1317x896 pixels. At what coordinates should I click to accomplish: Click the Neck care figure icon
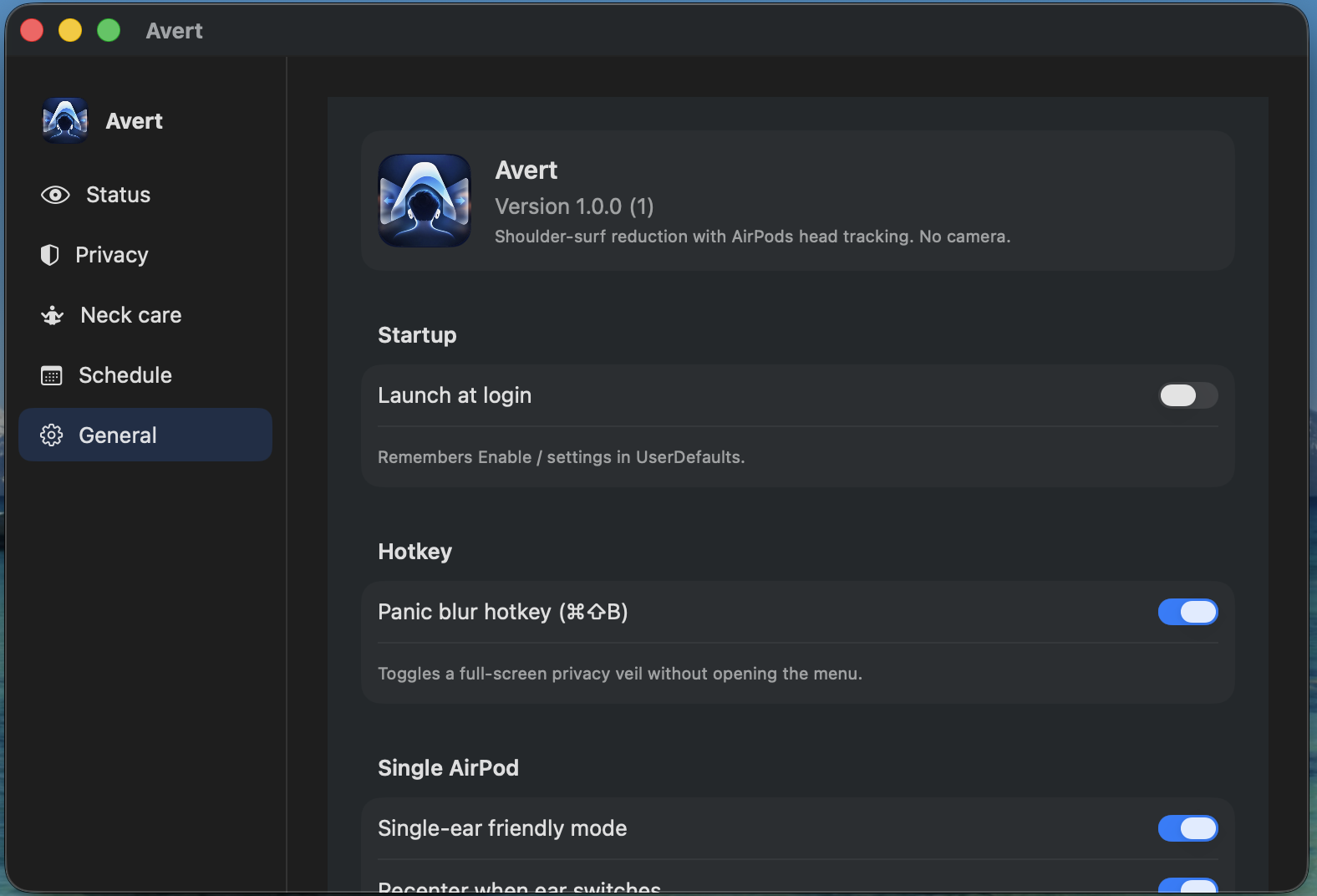(x=53, y=315)
